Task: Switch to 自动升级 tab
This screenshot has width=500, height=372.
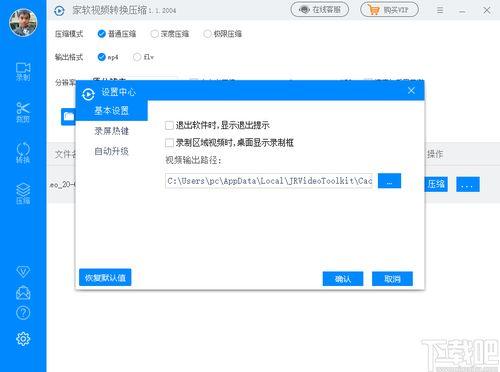Action: point(111,151)
